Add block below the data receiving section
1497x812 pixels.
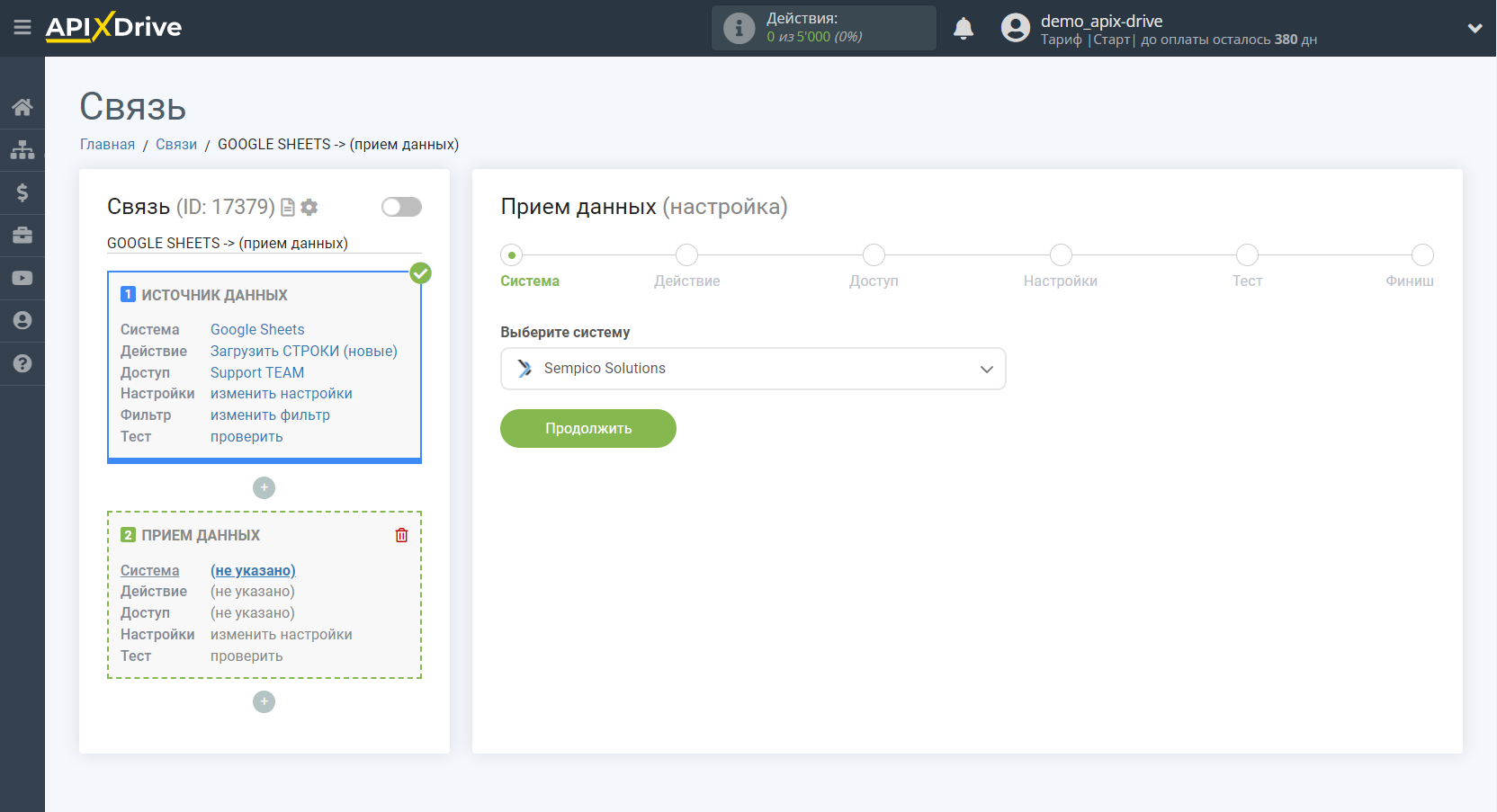pyautogui.click(x=264, y=701)
